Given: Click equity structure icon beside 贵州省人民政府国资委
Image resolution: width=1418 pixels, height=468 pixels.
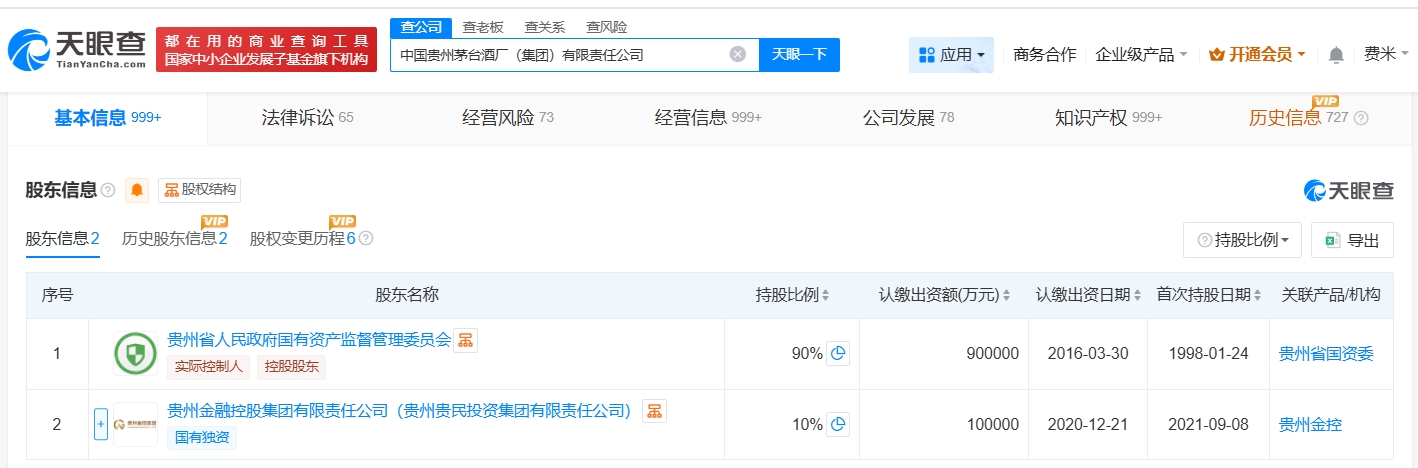Looking at the screenshot, I should point(465,341).
